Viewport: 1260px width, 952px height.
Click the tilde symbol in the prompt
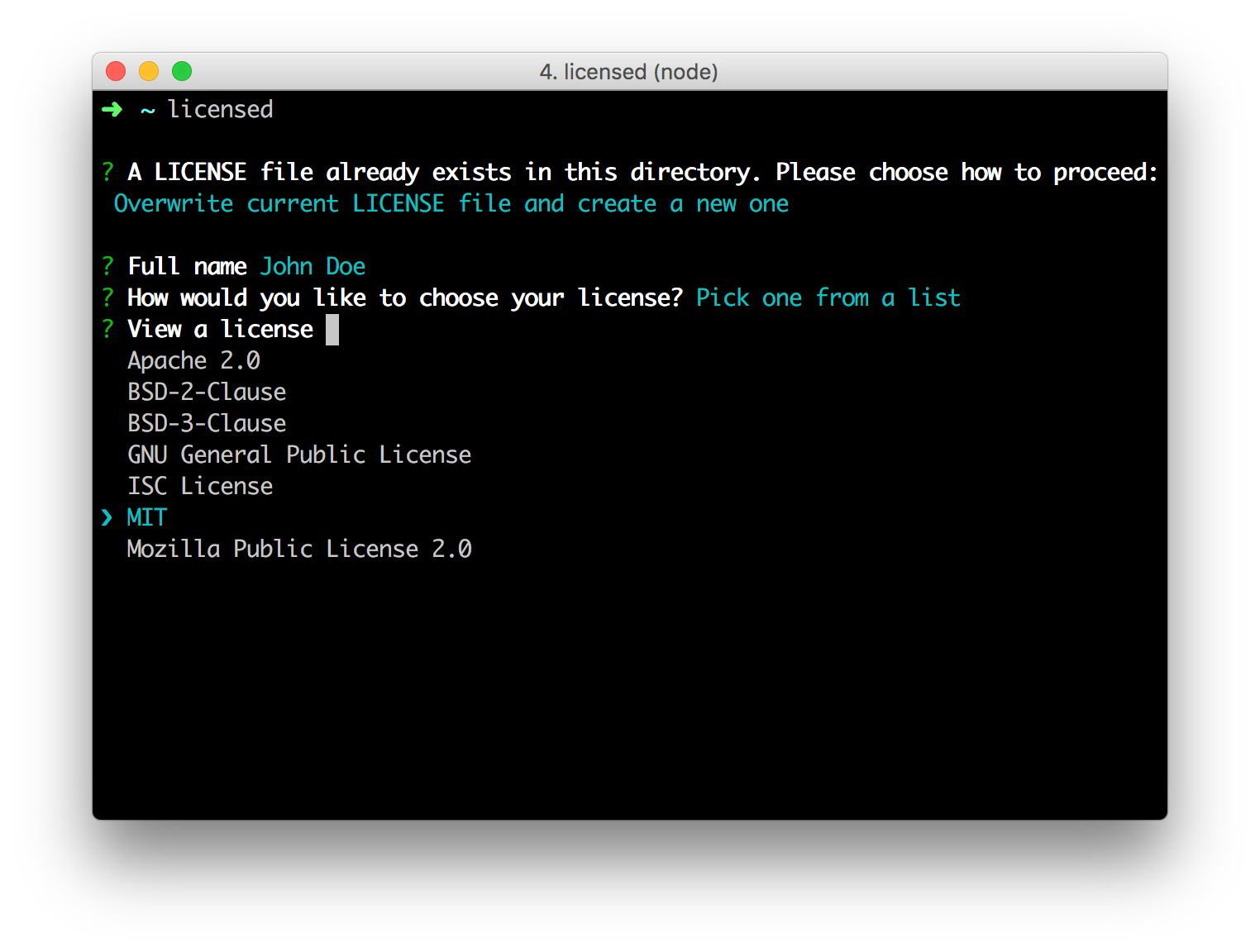tap(147, 109)
